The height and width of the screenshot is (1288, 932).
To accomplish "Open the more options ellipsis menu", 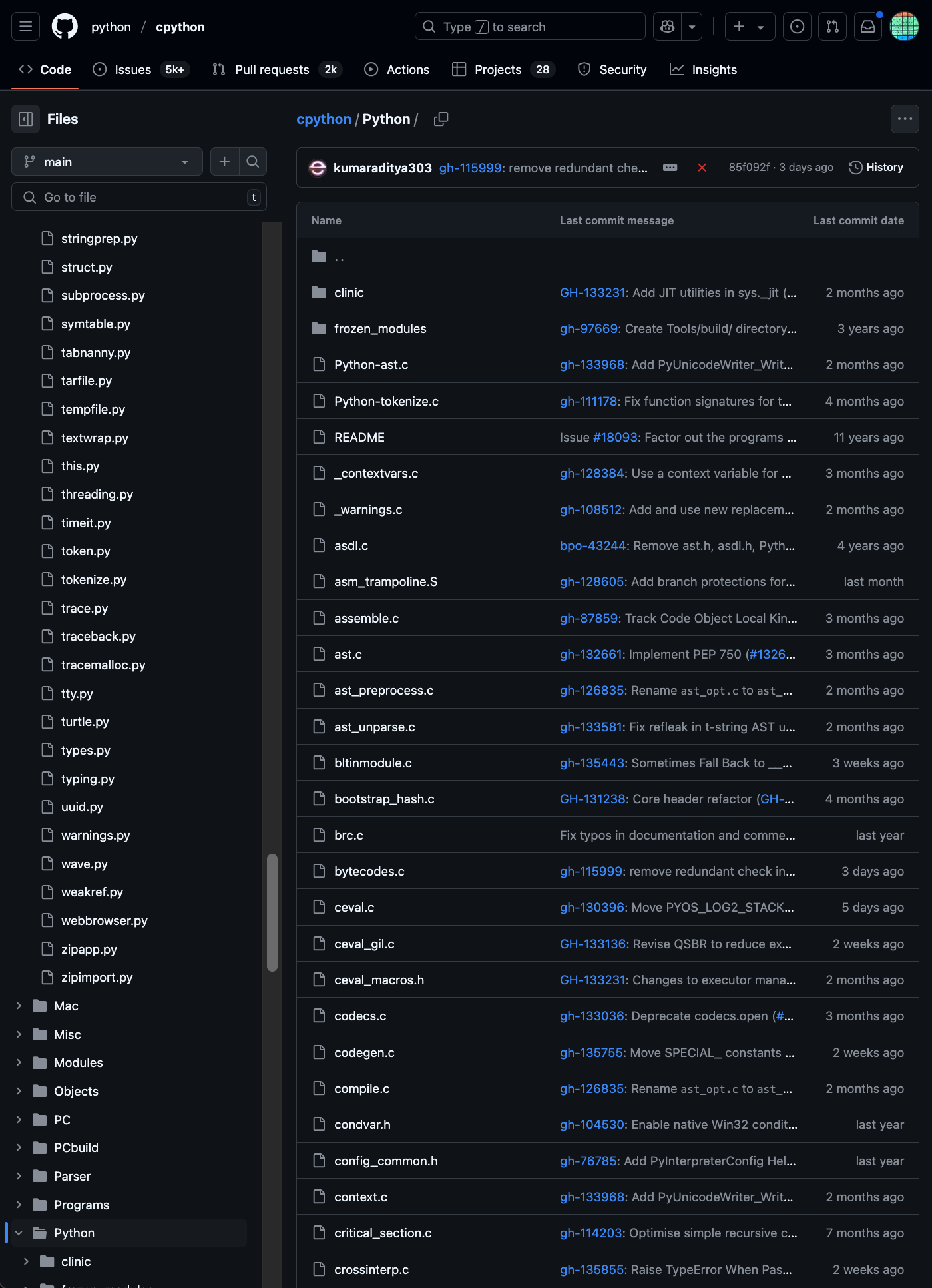I will click(x=905, y=119).
